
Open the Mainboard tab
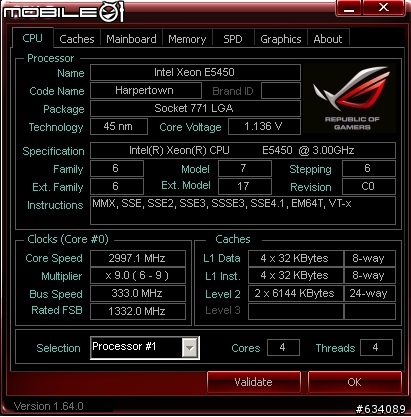click(131, 39)
